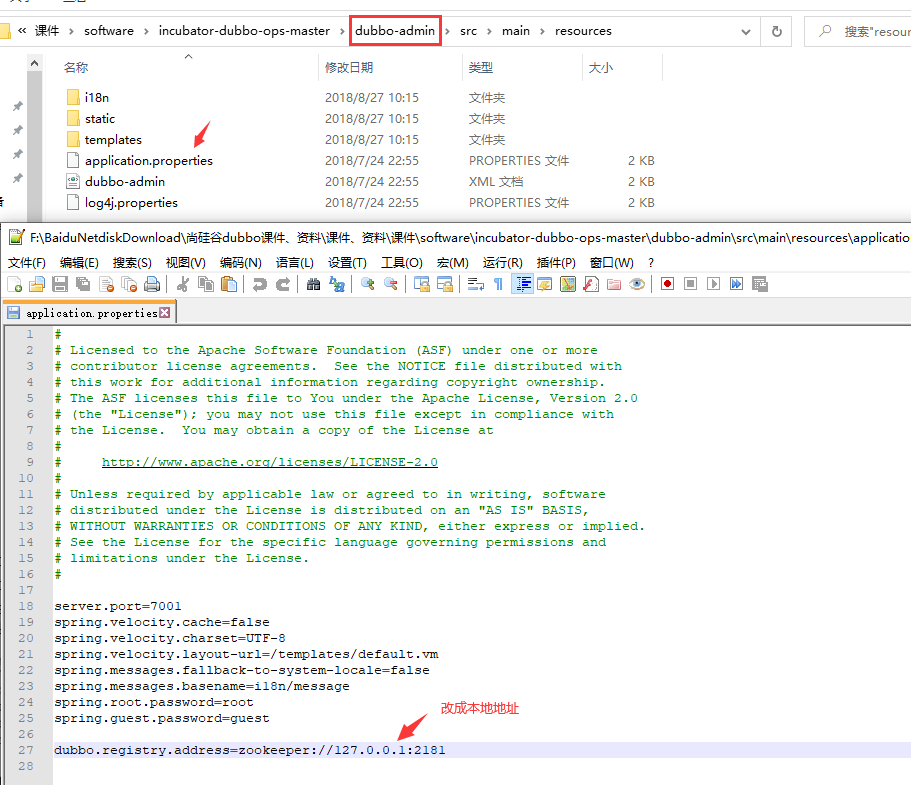
Task: Toggle word wrap icon in toolbar
Action: coord(476,284)
